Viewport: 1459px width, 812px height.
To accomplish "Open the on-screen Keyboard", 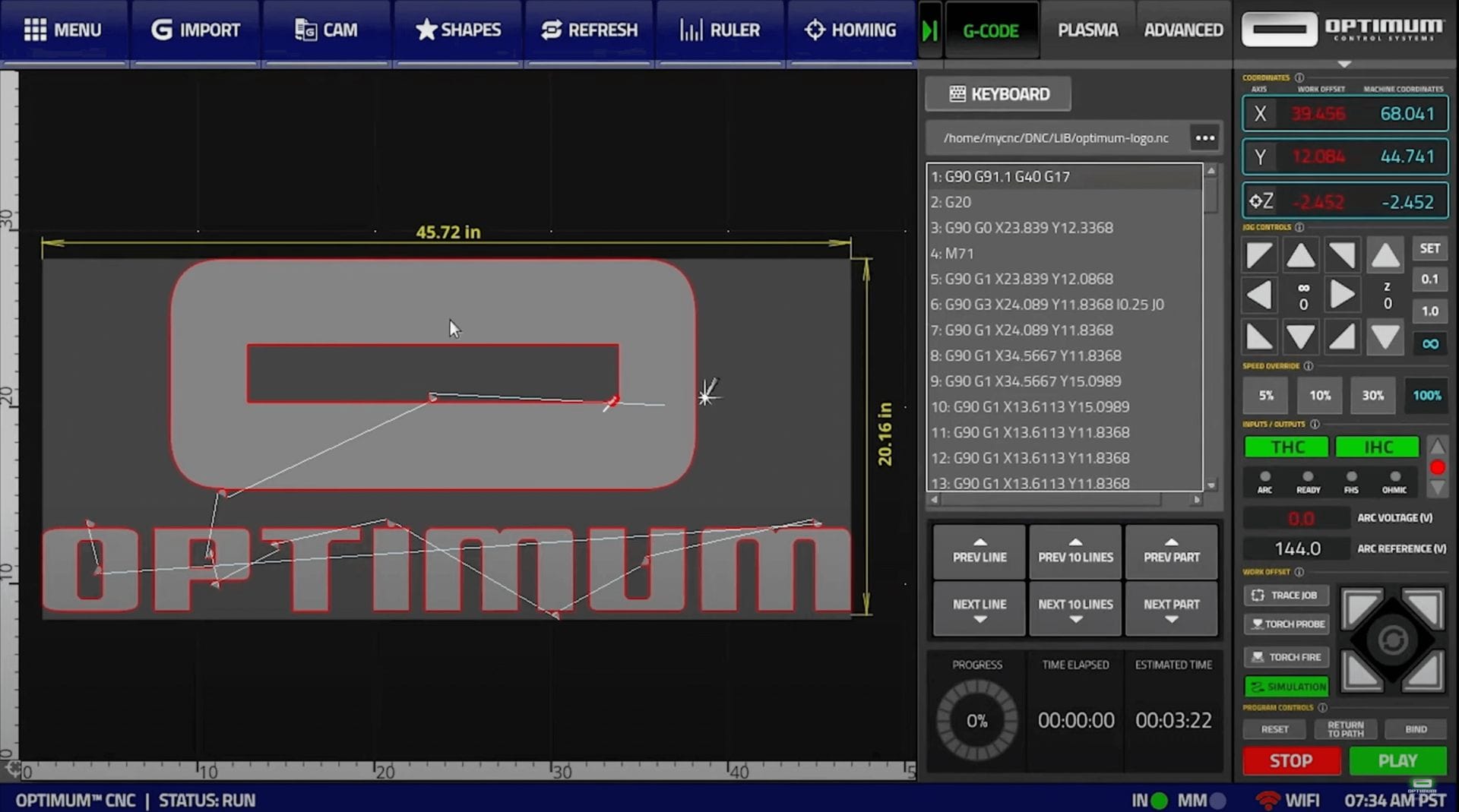I will point(998,93).
